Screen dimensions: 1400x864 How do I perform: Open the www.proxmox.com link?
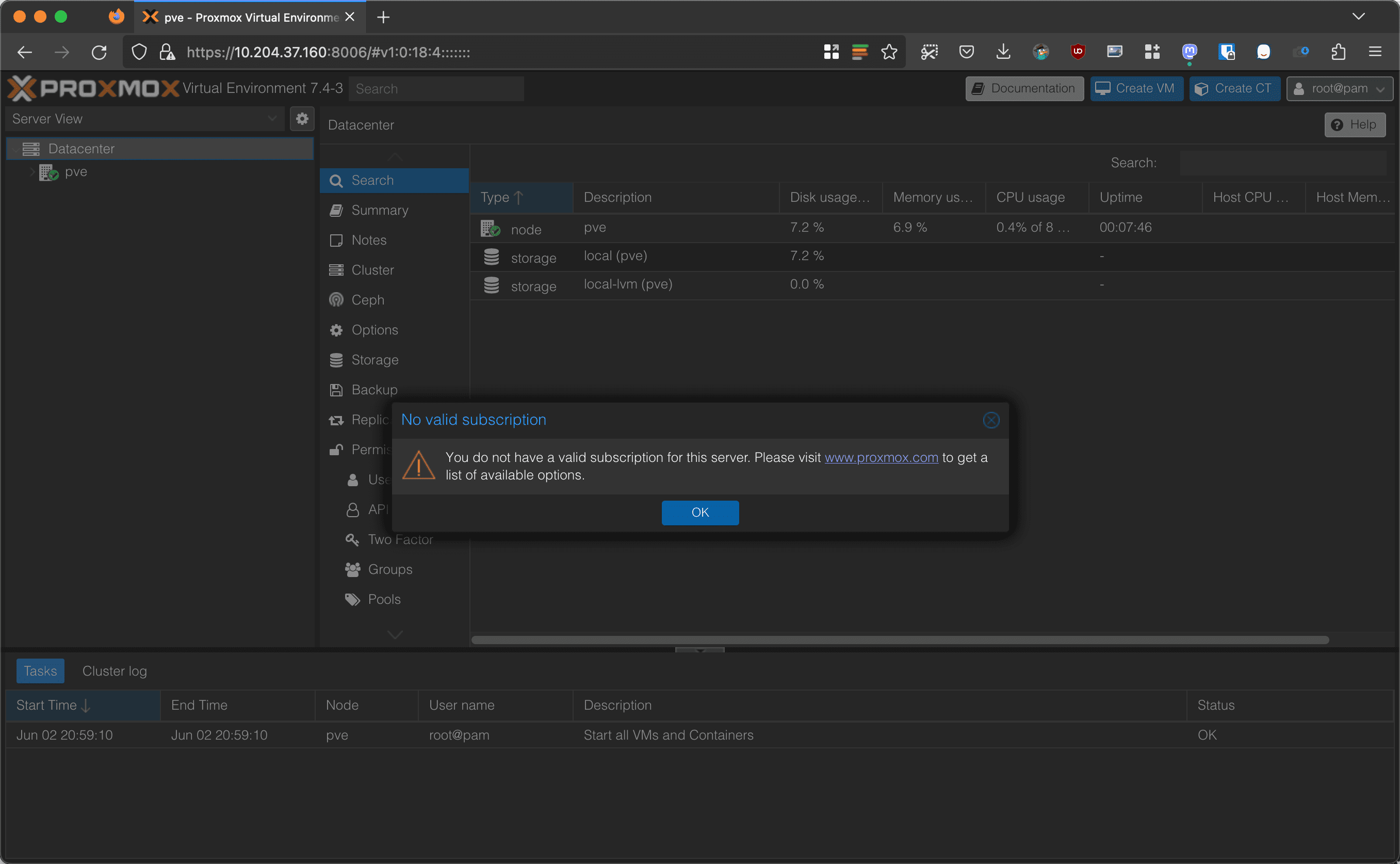tap(881, 457)
